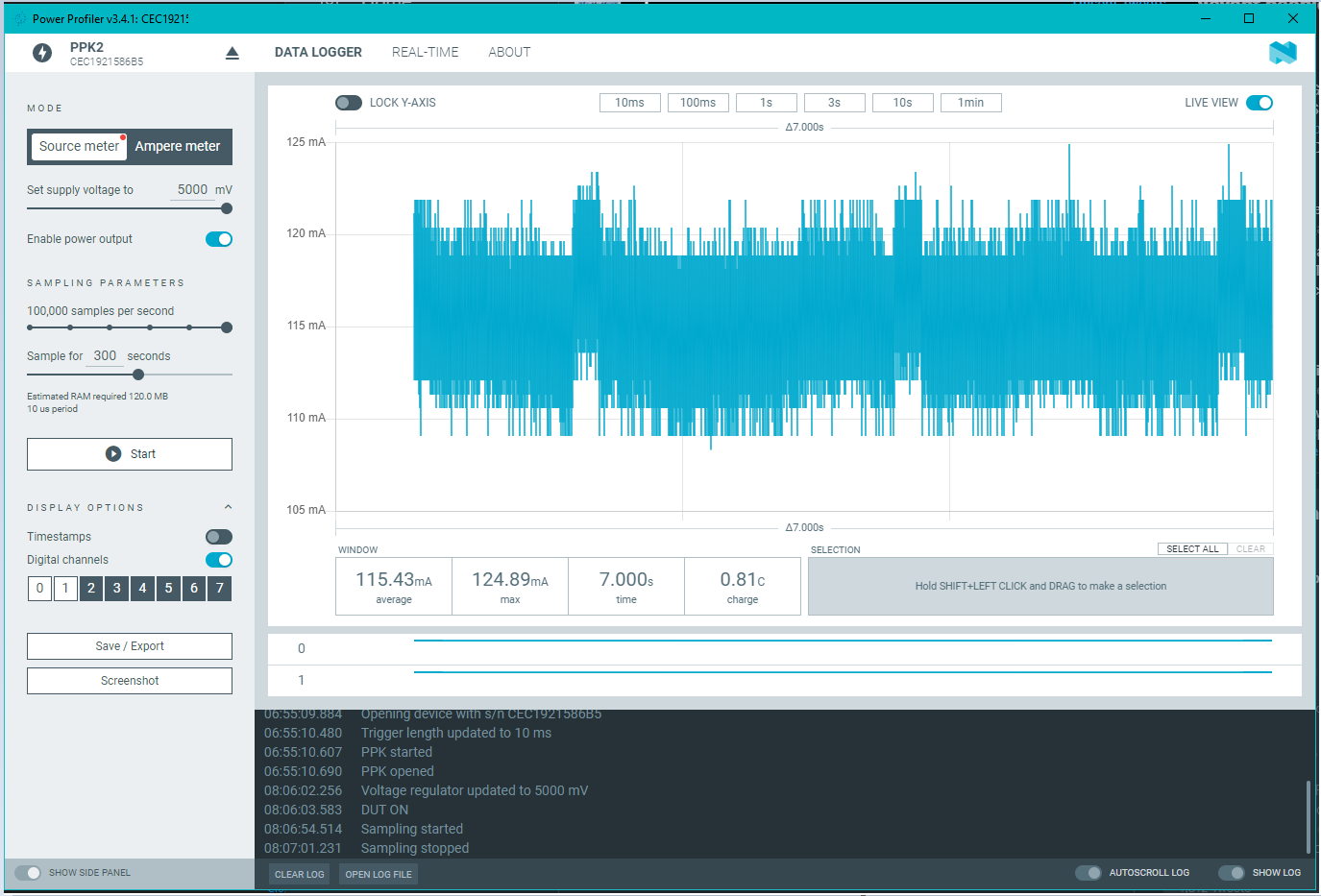Click Select All in Selection panel
This screenshot has height=896, width=1321.
(1192, 549)
